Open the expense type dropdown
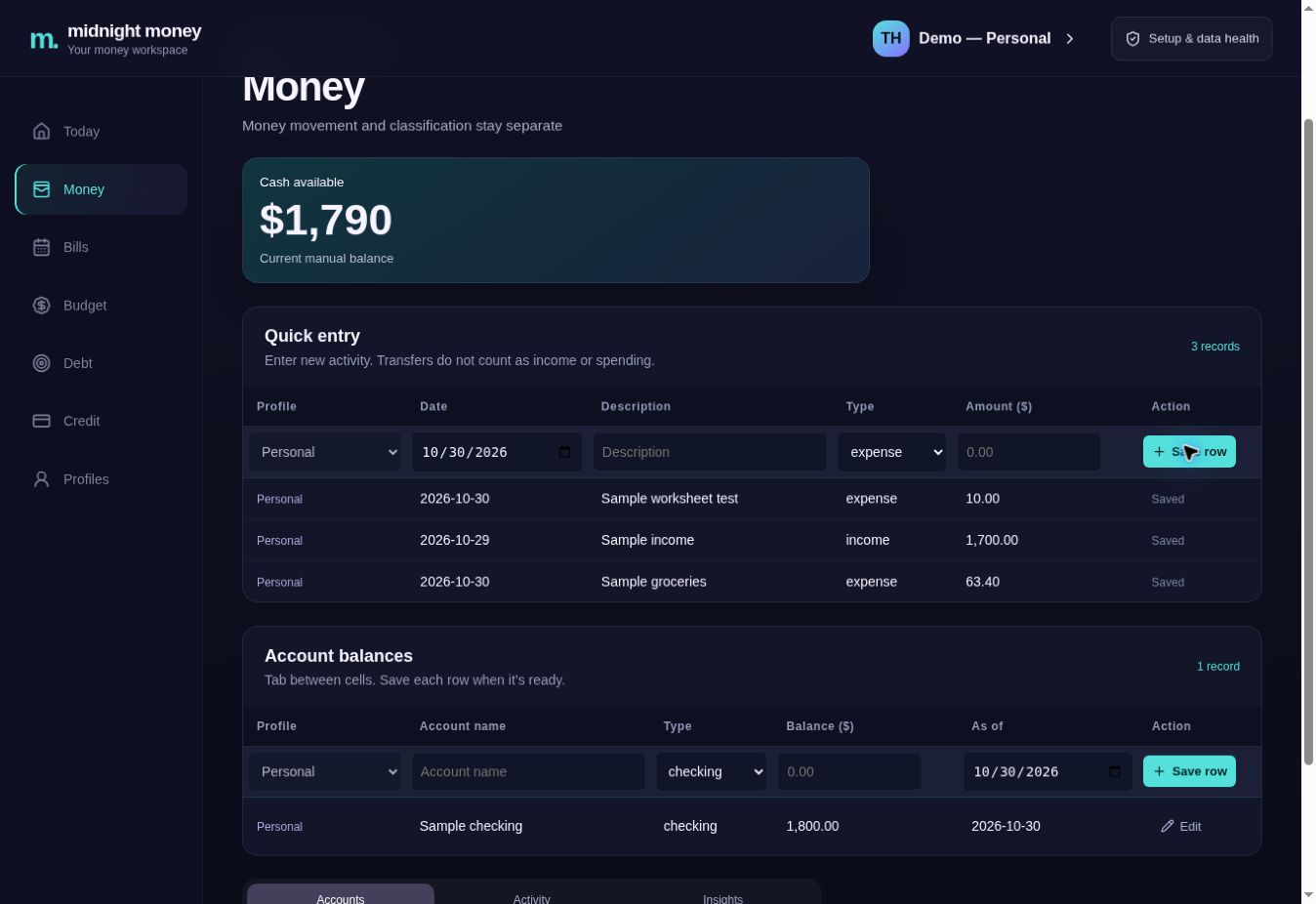Viewport: 1316px width, 904px height. pyautogui.click(x=891, y=452)
